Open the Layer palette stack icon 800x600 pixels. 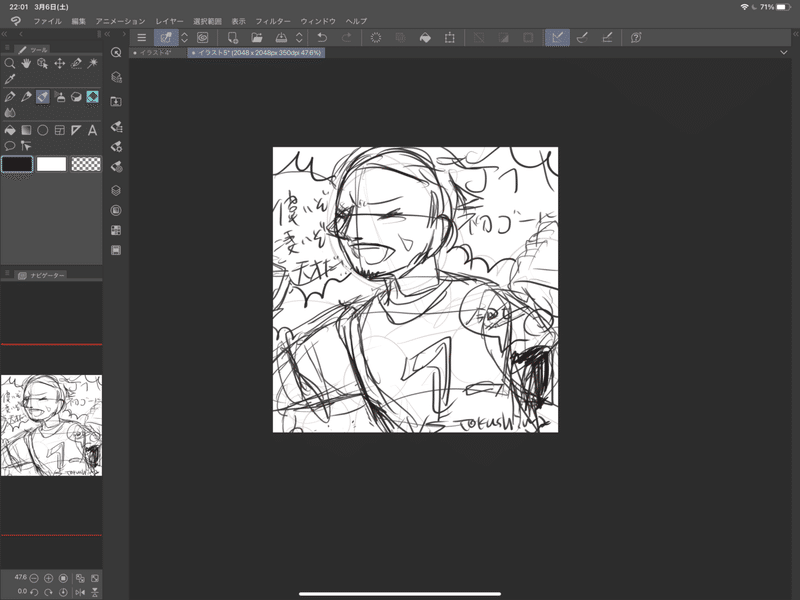tap(116, 190)
